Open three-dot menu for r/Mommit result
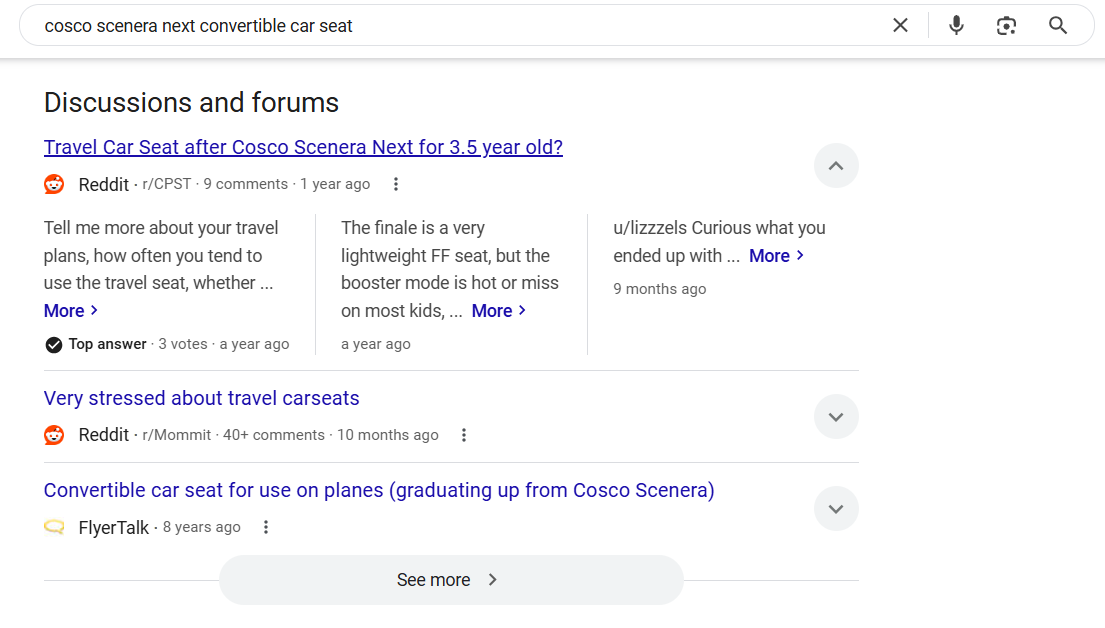The height and width of the screenshot is (628, 1105). pos(464,435)
